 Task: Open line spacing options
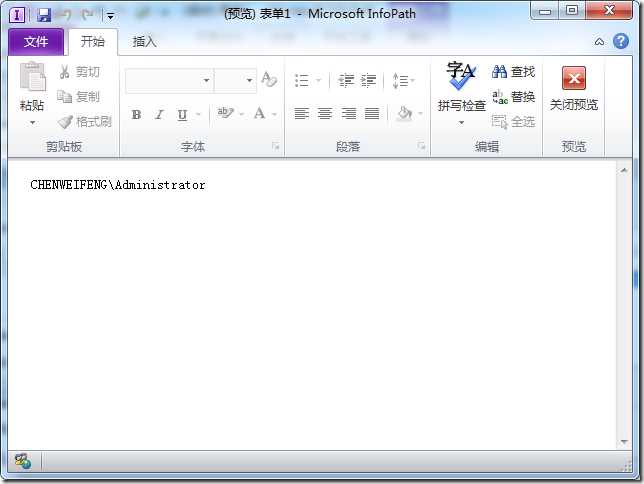coord(403,80)
